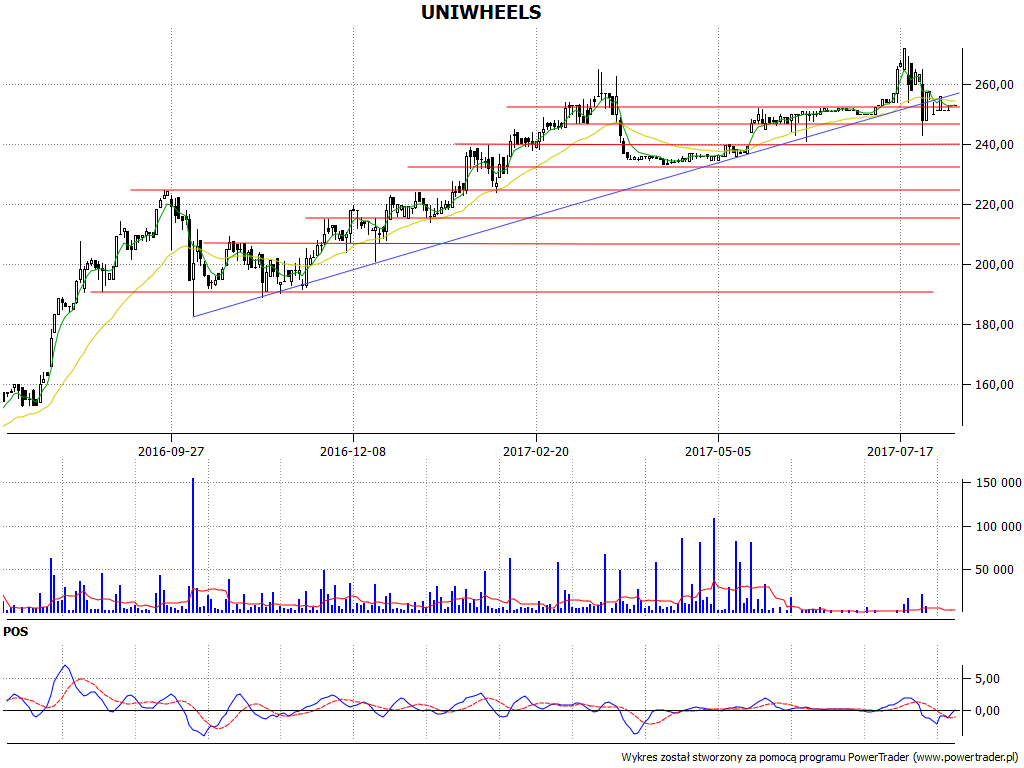The image size is (1024, 768).
Task: Click the volume bar peaking near 100 000
Action: coord(714,566)
